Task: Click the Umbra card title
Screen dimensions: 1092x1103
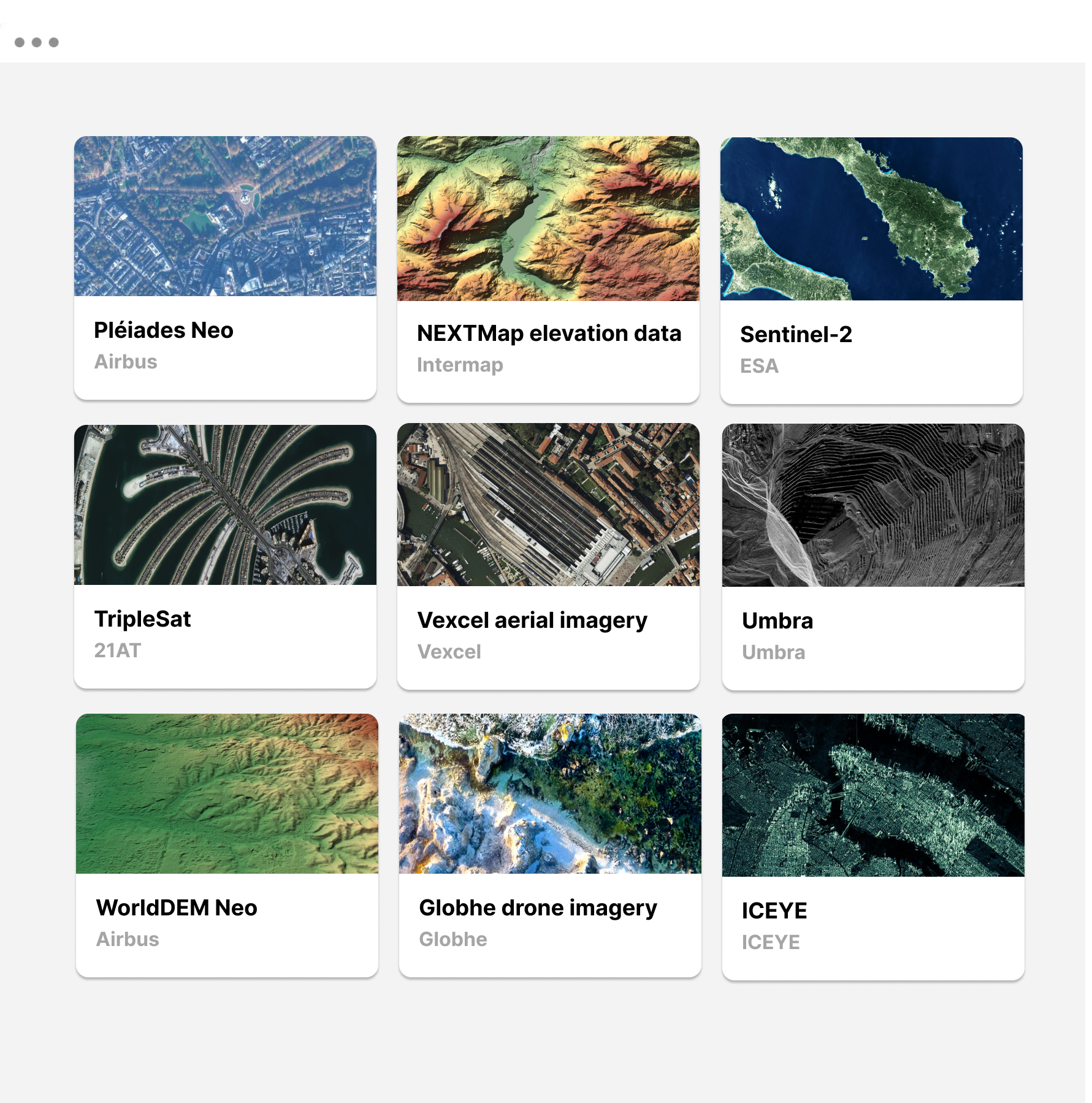Action: [x=777, y=621]
